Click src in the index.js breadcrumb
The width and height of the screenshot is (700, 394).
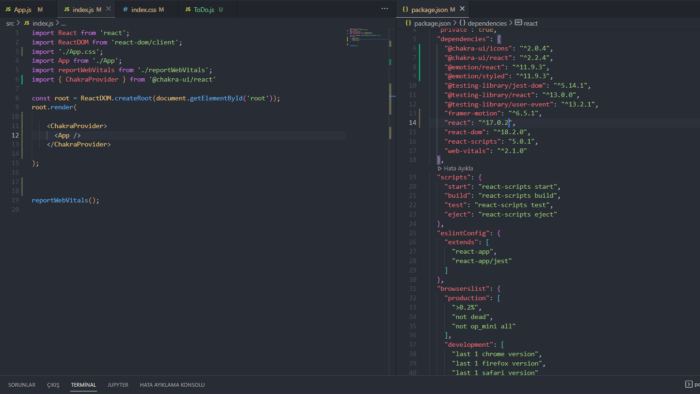click(10, 23)
